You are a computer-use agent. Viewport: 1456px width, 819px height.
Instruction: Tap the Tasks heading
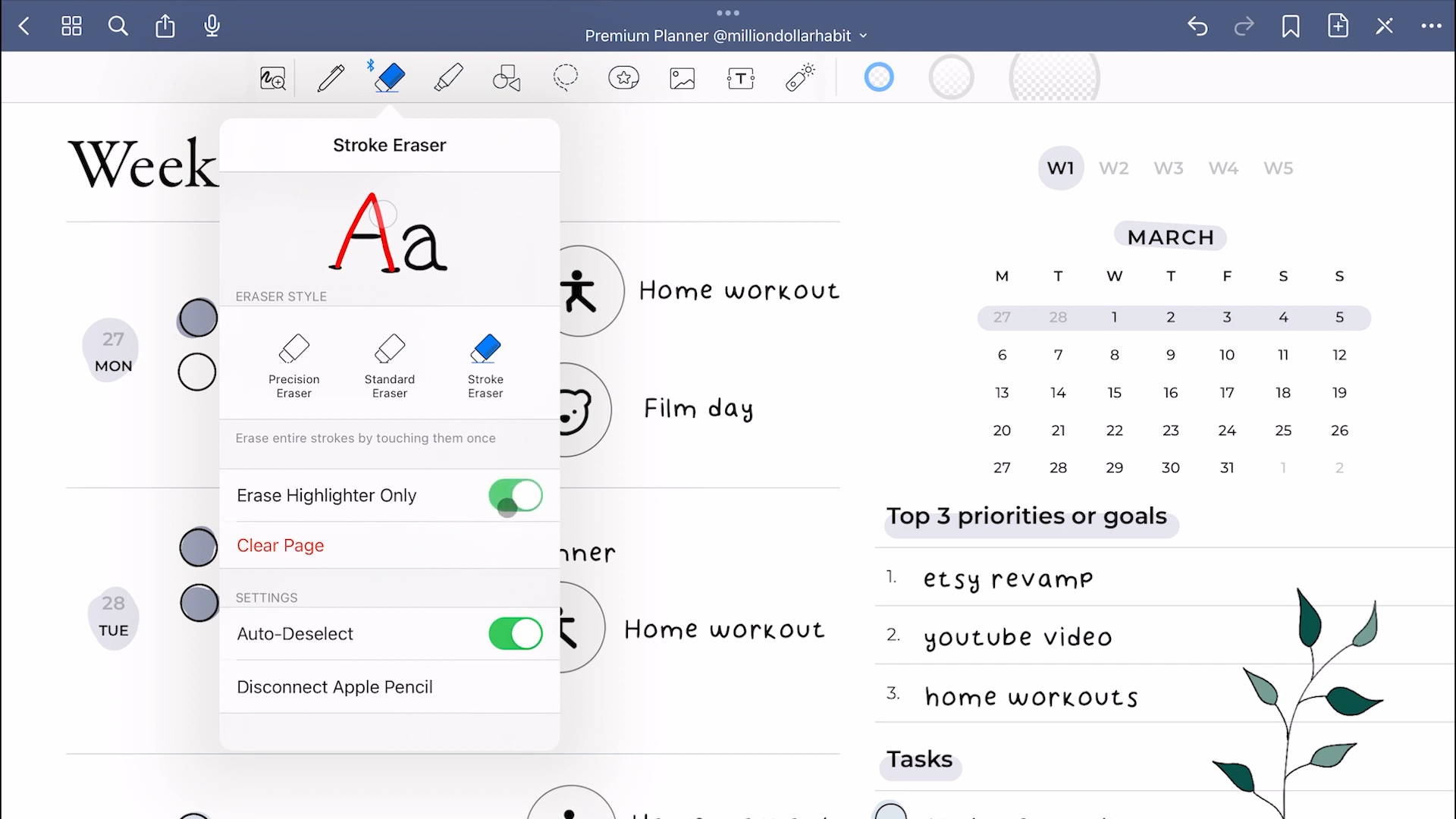coord(920,760)
